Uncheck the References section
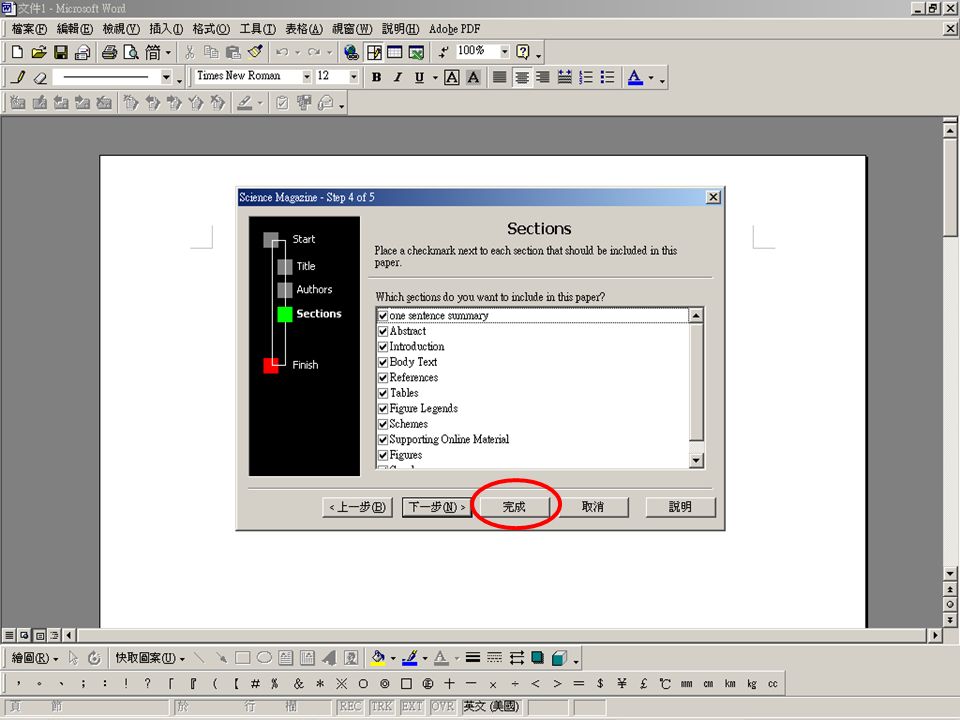This screenshot has width=960, height=720. click(x=383, y=378)
